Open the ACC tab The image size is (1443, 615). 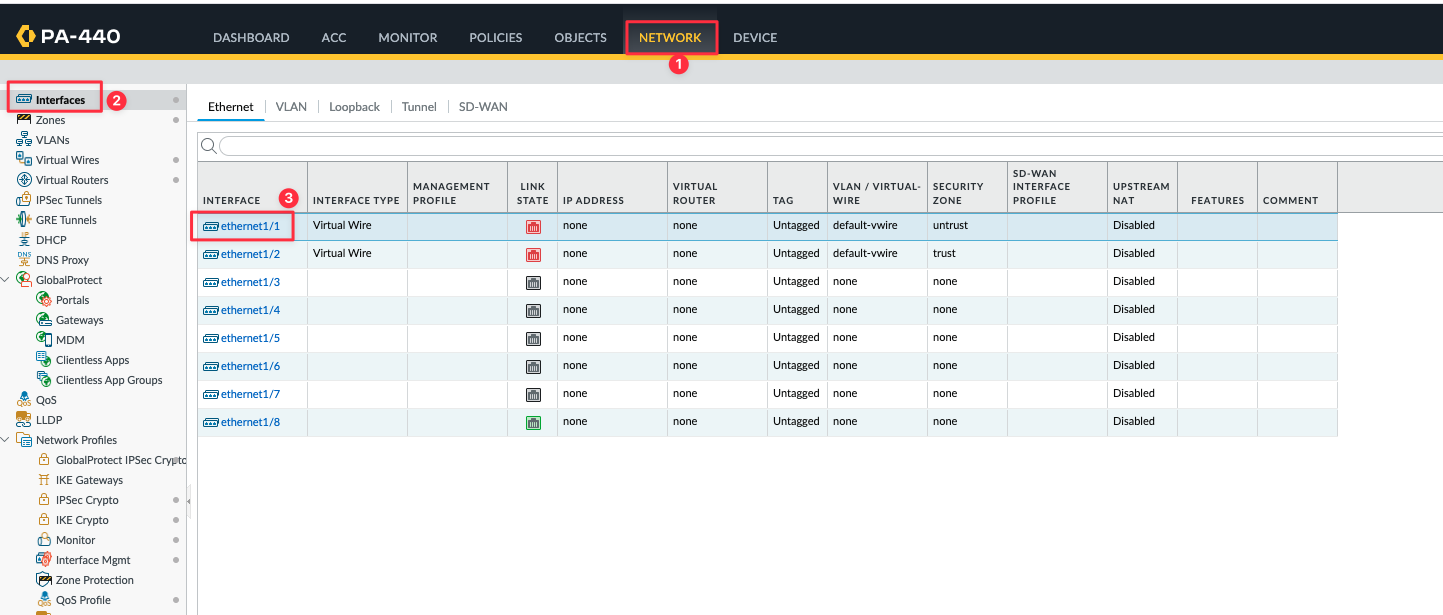click(334, 38)
